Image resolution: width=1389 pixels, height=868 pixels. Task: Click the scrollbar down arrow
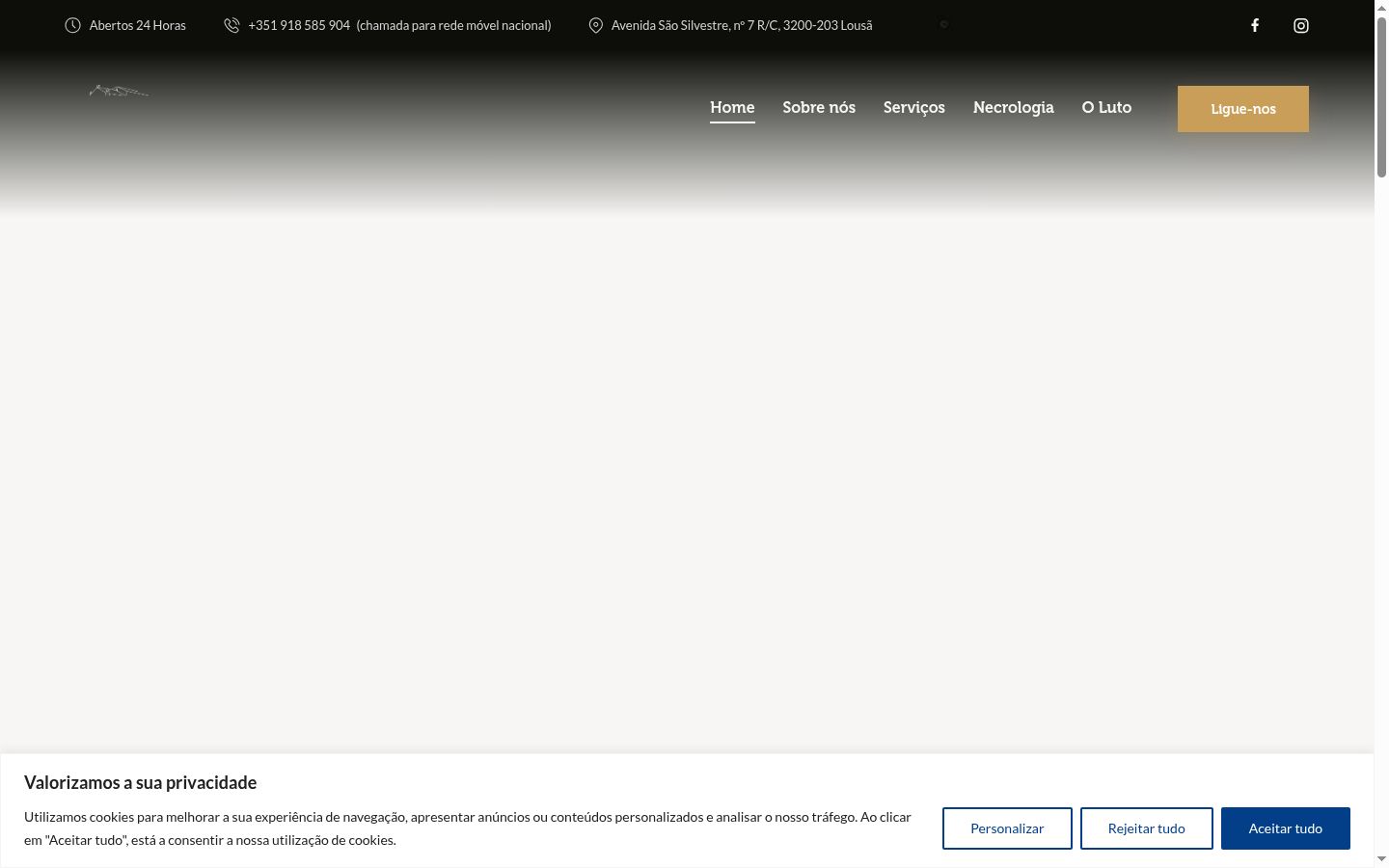click(1381, 859)
